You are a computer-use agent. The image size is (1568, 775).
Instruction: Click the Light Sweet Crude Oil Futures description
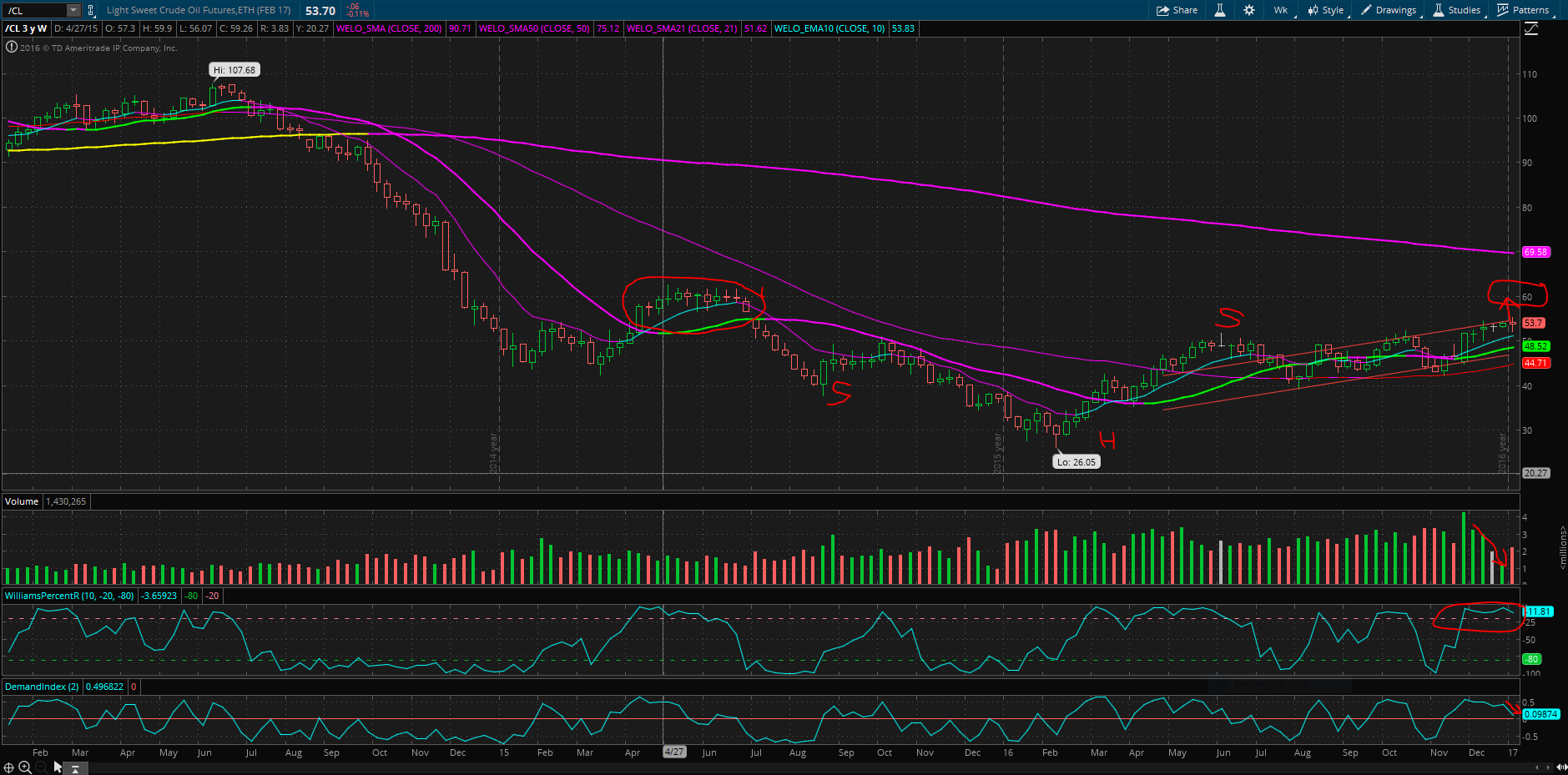199,10
